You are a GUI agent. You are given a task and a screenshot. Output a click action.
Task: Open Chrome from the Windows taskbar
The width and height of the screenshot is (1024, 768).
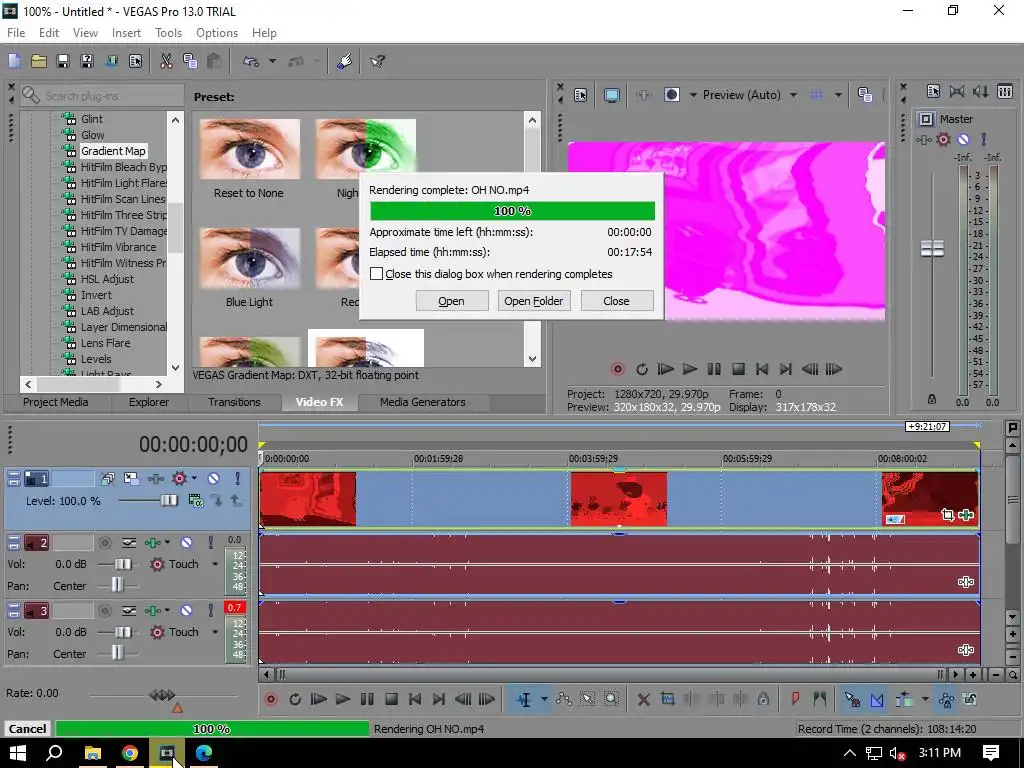pos(129,753)
